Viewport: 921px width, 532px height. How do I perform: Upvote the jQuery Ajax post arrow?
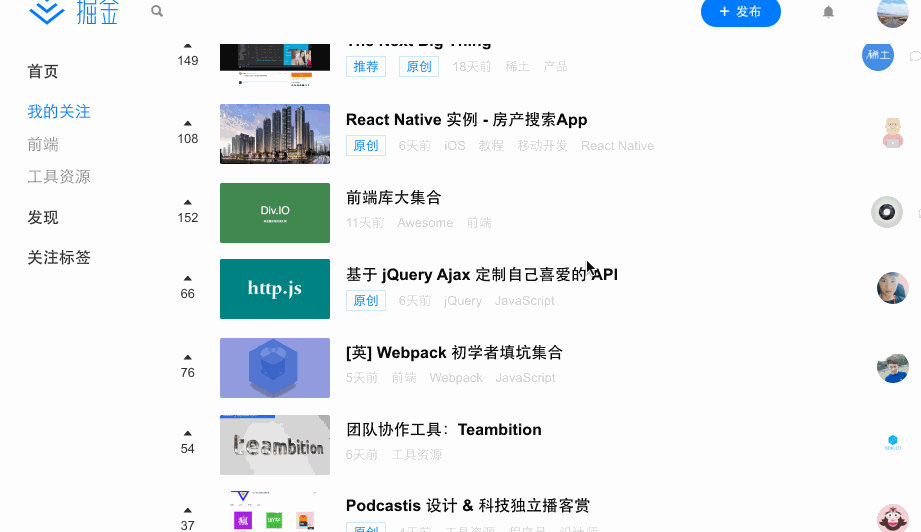[x=187, y=278]
